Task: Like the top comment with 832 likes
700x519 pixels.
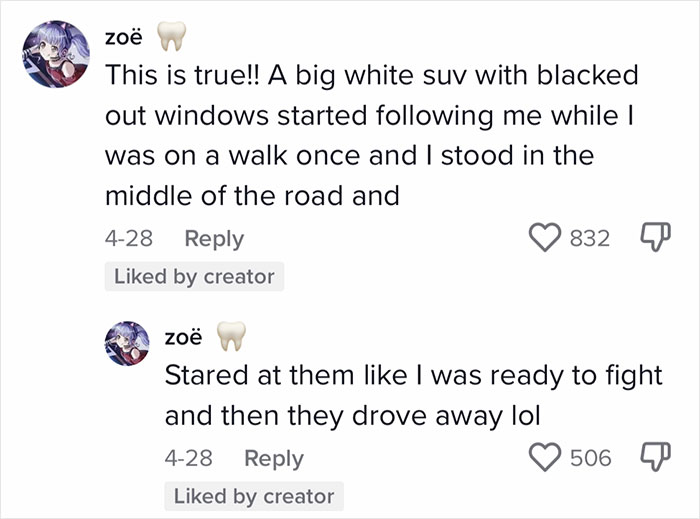Action: [542, 238]
